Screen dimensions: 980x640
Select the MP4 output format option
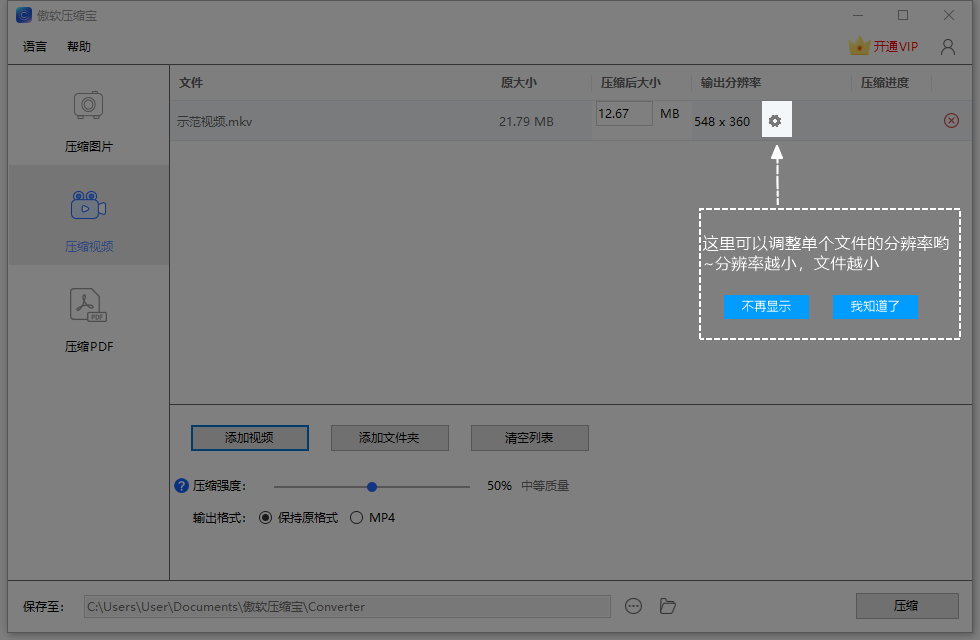coord(357,518)
